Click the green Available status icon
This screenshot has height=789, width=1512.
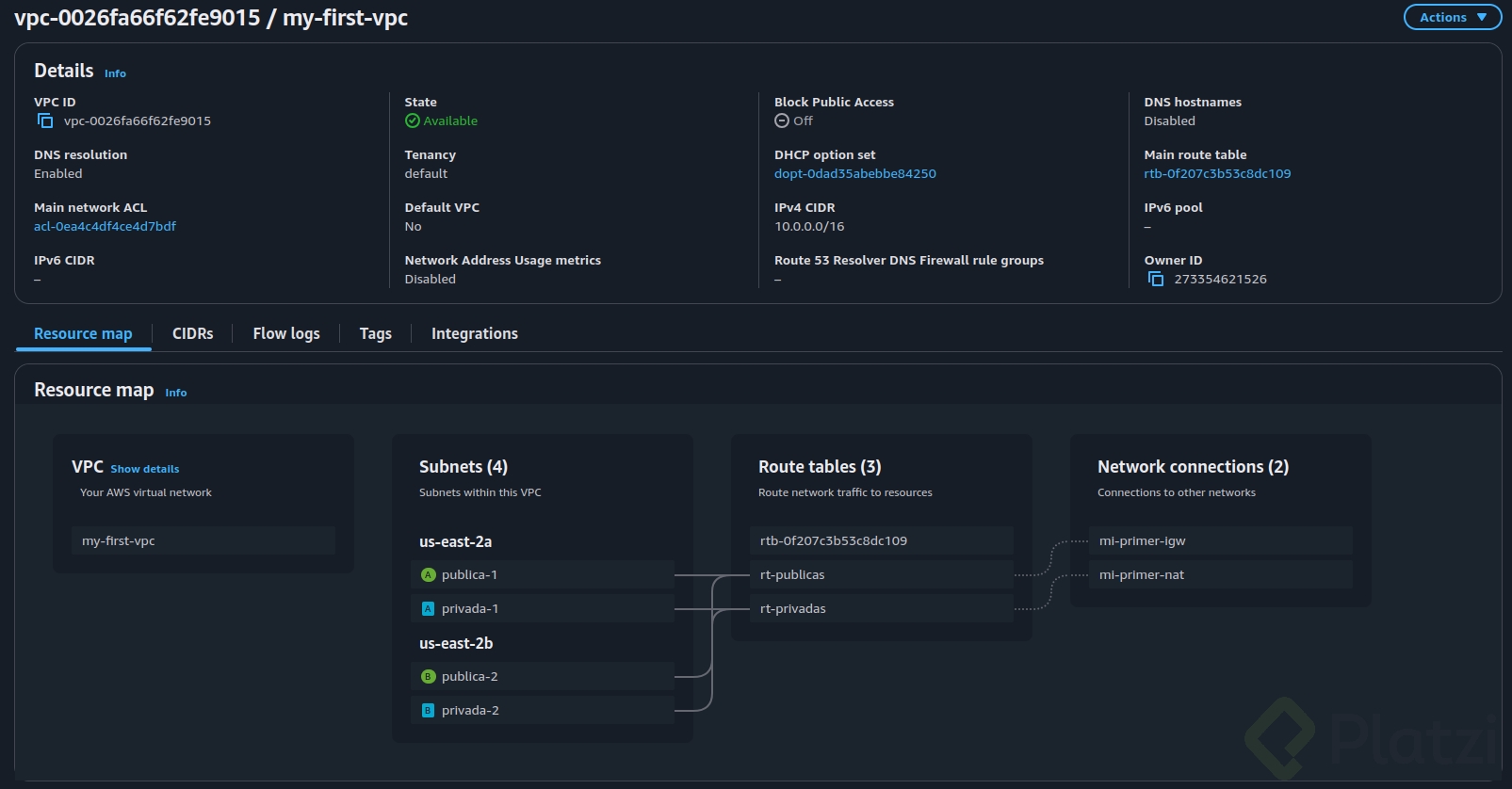412,121
